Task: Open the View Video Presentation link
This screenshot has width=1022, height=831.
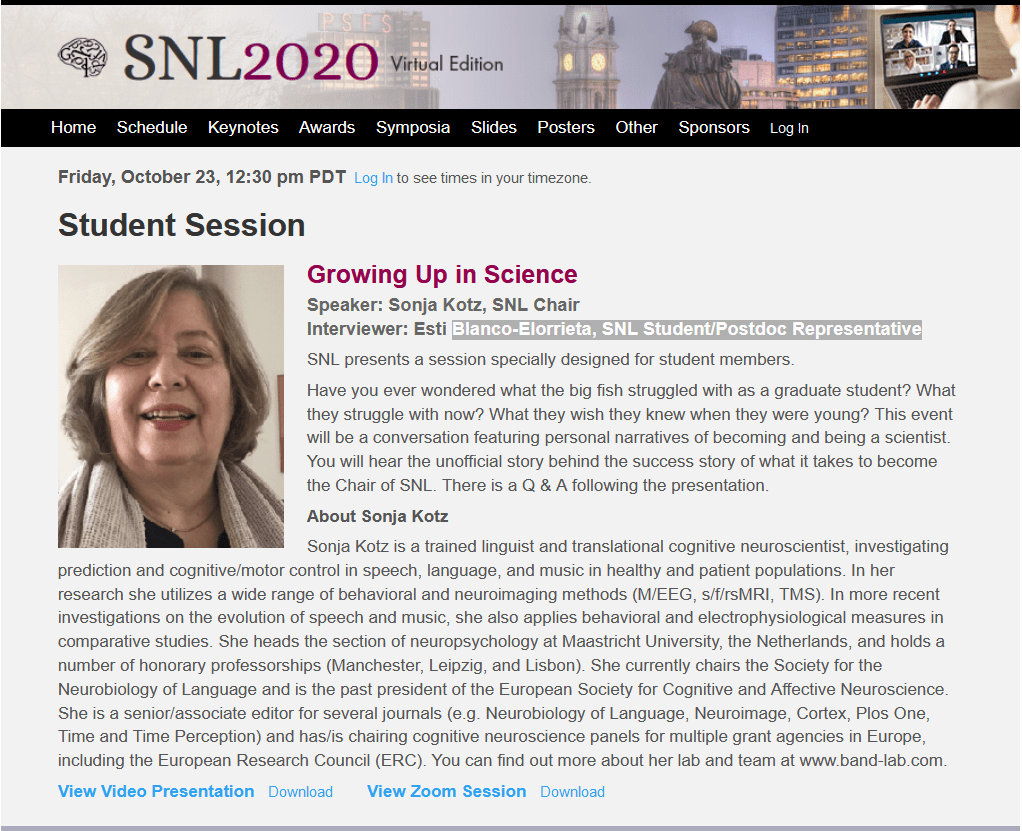Action: point(156,791)
